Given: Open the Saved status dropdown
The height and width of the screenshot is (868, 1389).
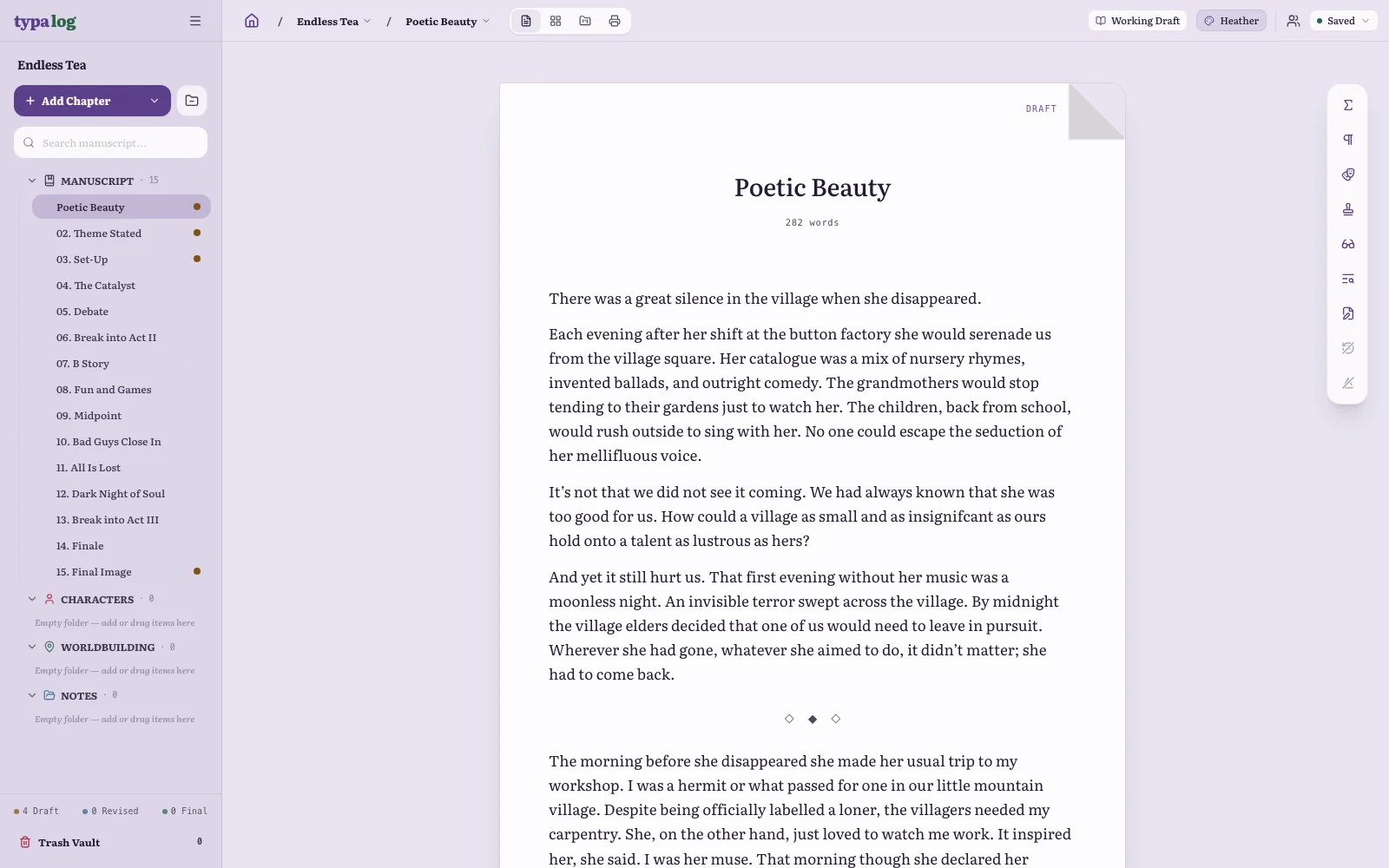Looking at the screenshot, I should coord(1342,21).
